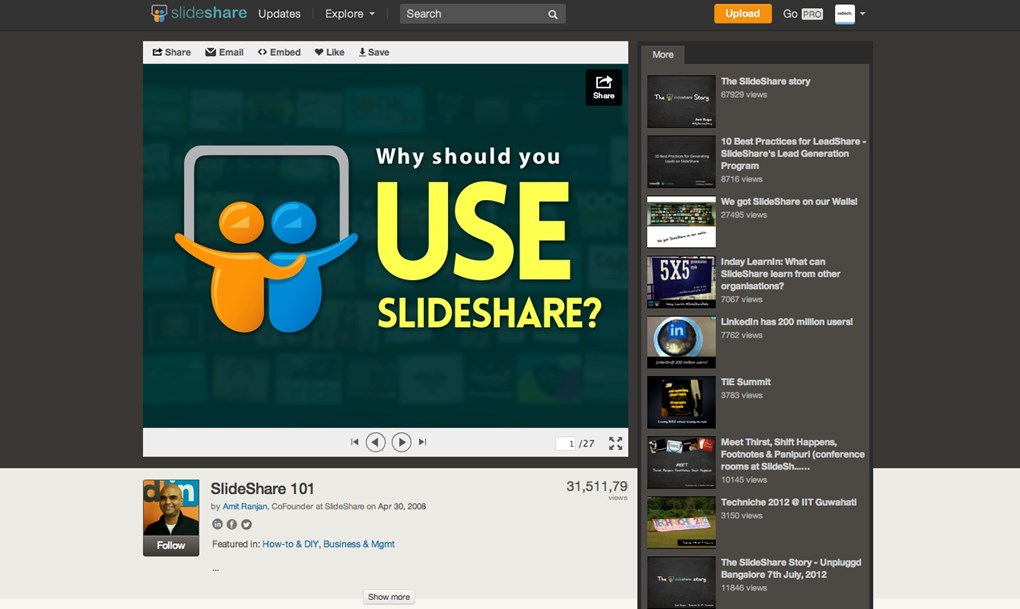The width and height of the screenshot is (1020, 609).
Task: Click the search magnifier icon
Action: pos(553,14)
